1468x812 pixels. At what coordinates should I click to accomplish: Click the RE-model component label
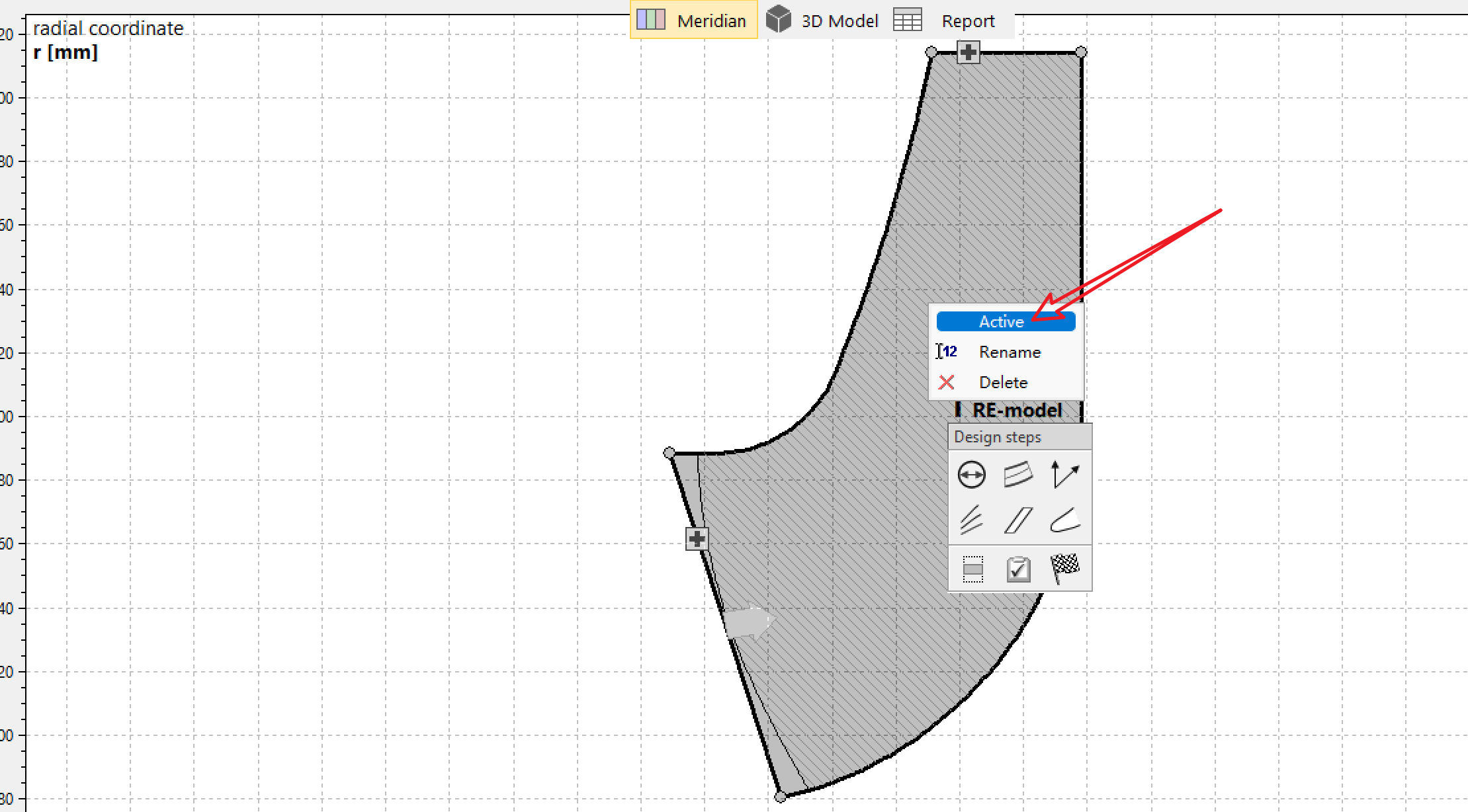click(1016, 411)
